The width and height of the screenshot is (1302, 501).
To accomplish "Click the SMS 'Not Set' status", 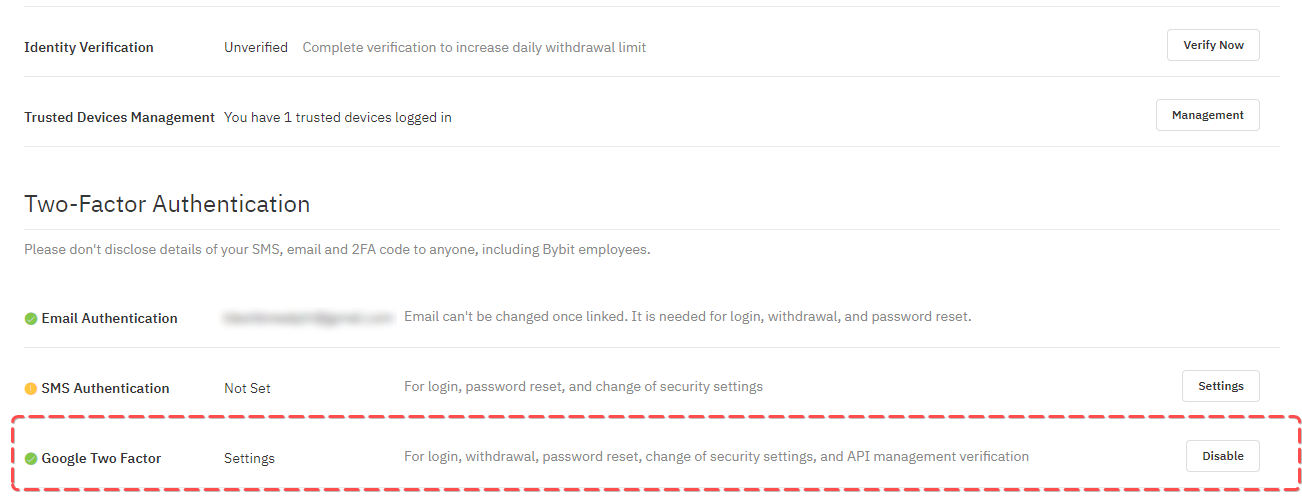I will coord(247,388).
